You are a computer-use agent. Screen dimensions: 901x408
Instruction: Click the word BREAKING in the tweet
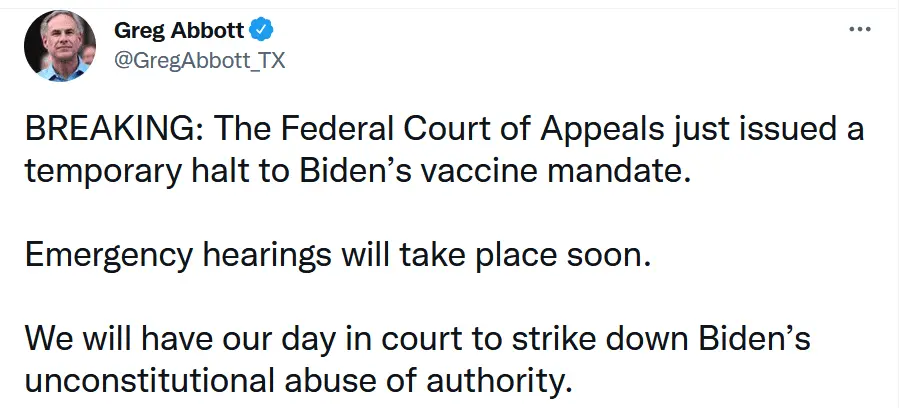coord(100,133)
